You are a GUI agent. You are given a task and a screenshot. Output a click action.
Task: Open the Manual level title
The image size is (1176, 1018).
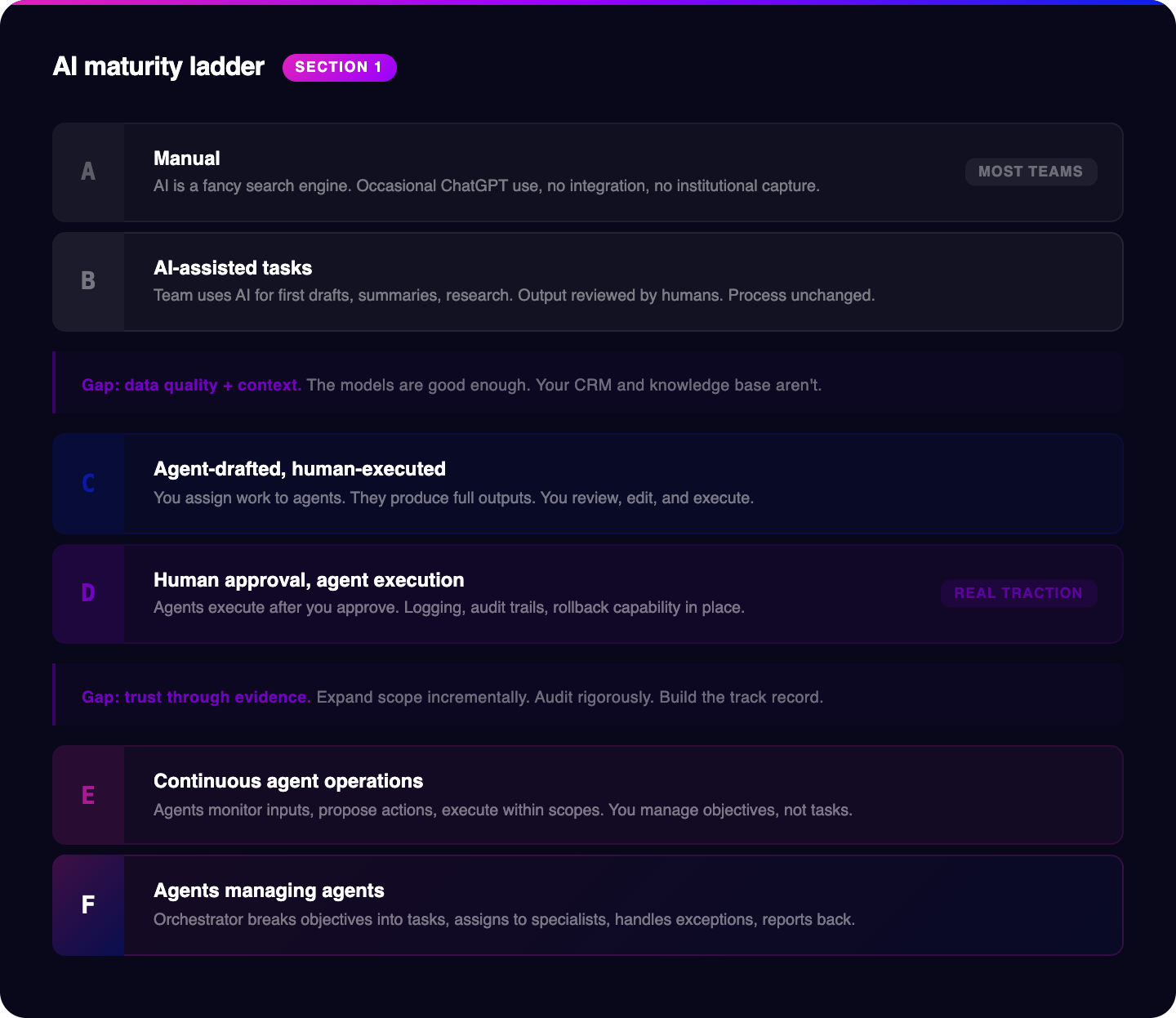coord(187,159)
